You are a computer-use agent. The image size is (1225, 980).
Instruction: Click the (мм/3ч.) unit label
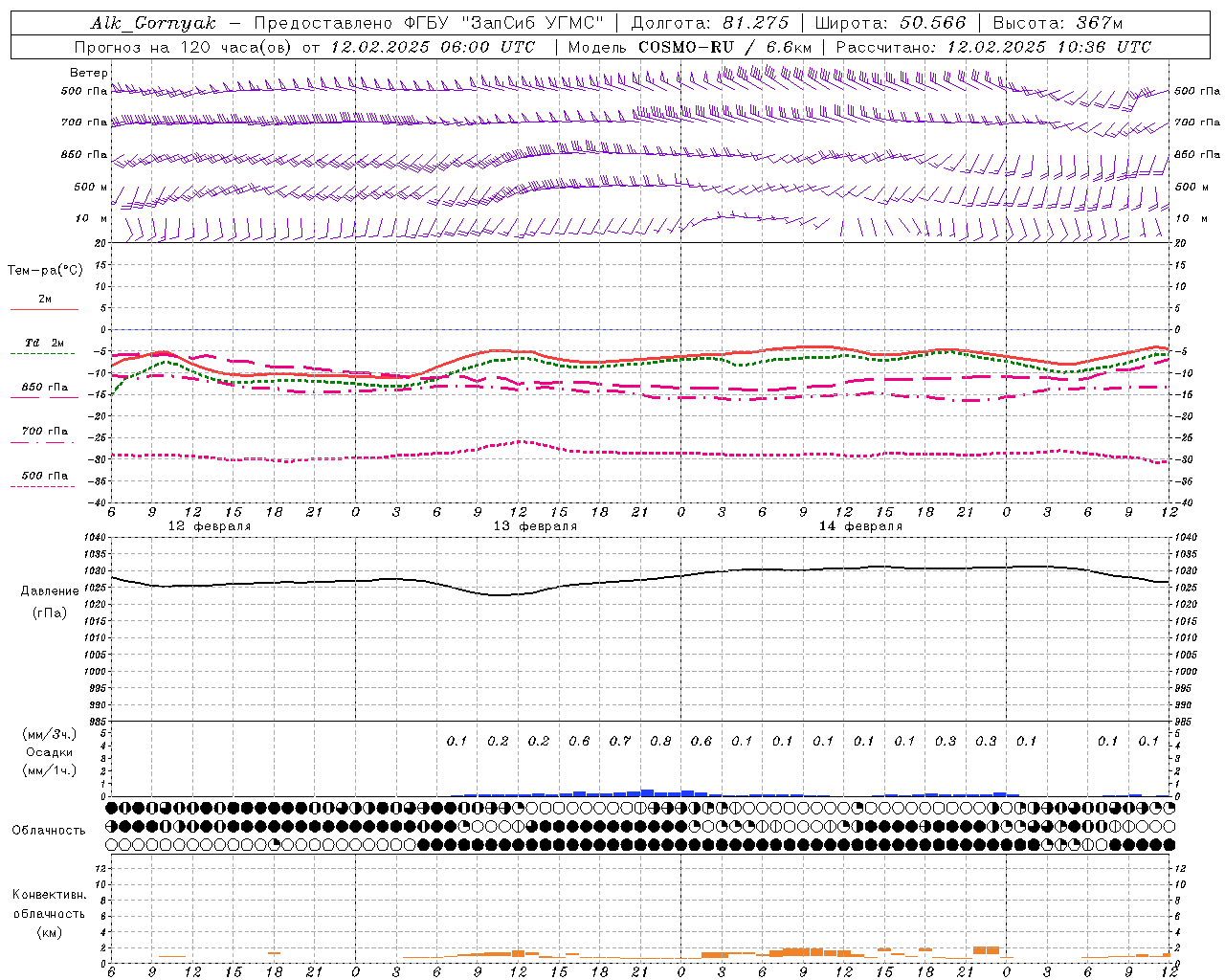point(50,734)
